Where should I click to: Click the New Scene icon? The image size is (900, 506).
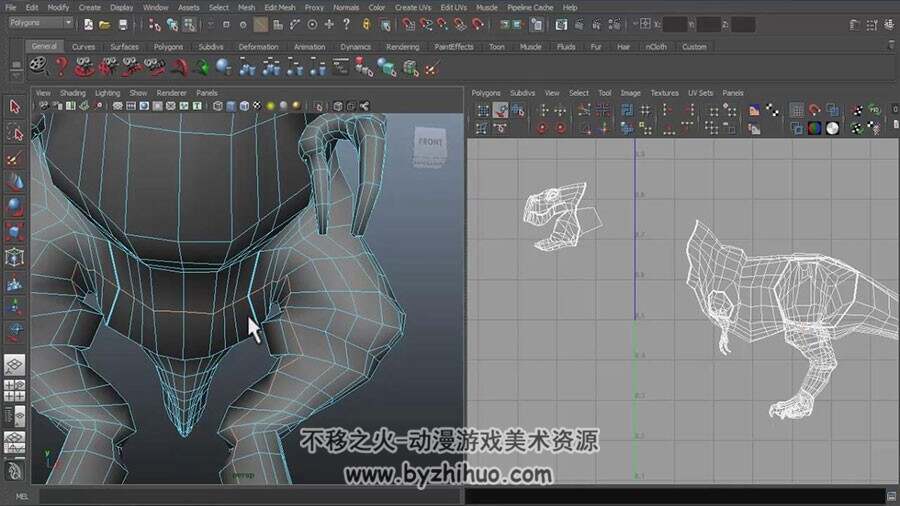(x=88, y=24)
